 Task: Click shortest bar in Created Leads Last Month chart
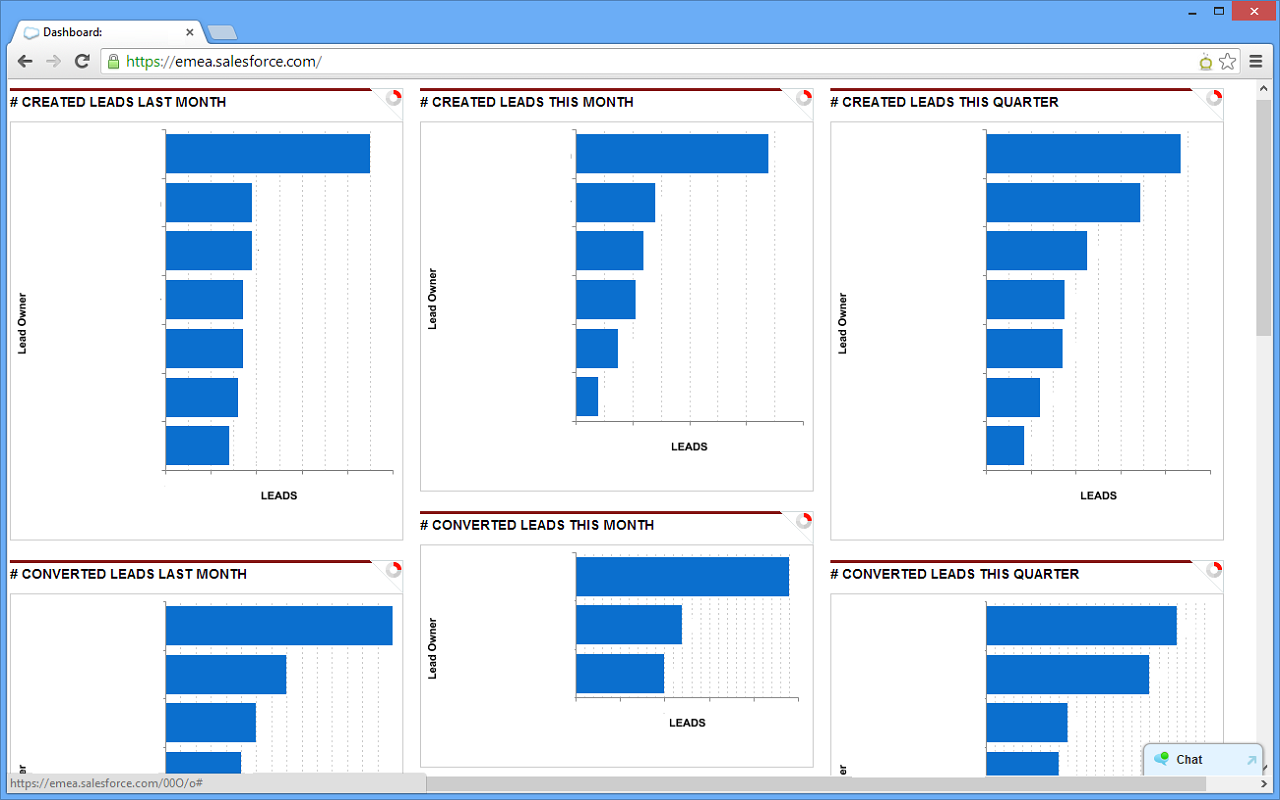[197, 446]
